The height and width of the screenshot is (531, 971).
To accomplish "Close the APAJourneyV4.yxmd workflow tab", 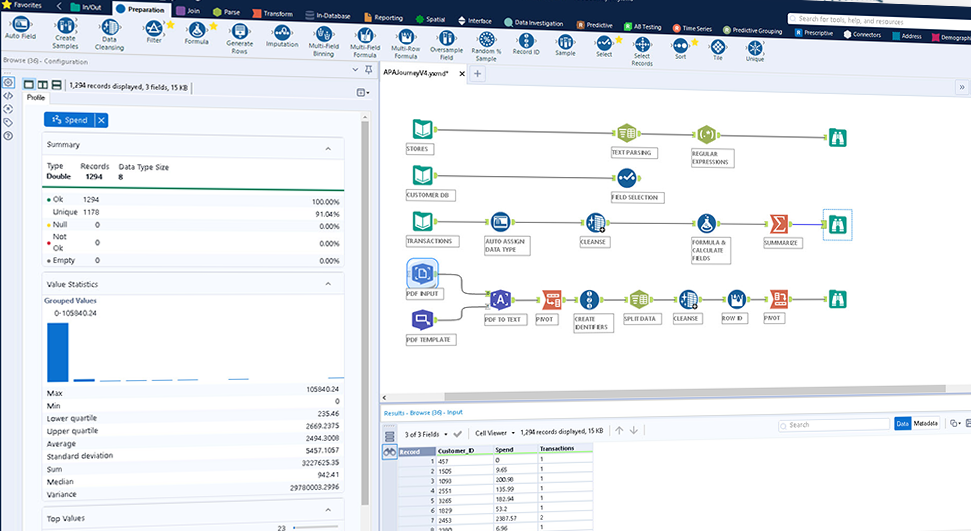I will (x=462, y=74).
